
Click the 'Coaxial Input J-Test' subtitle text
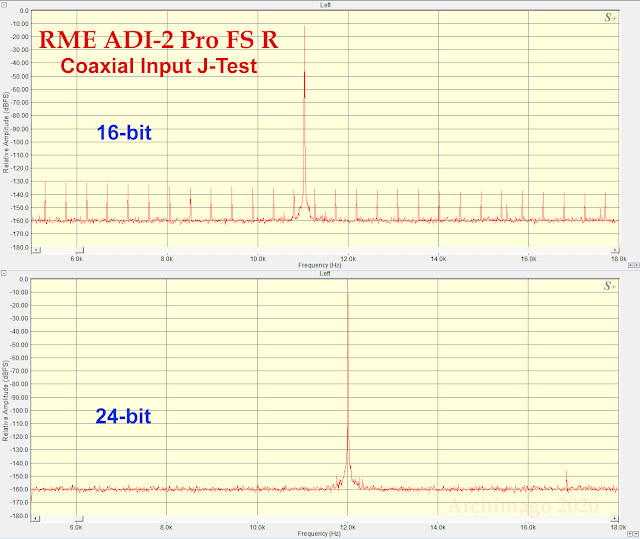click(159, 66)
